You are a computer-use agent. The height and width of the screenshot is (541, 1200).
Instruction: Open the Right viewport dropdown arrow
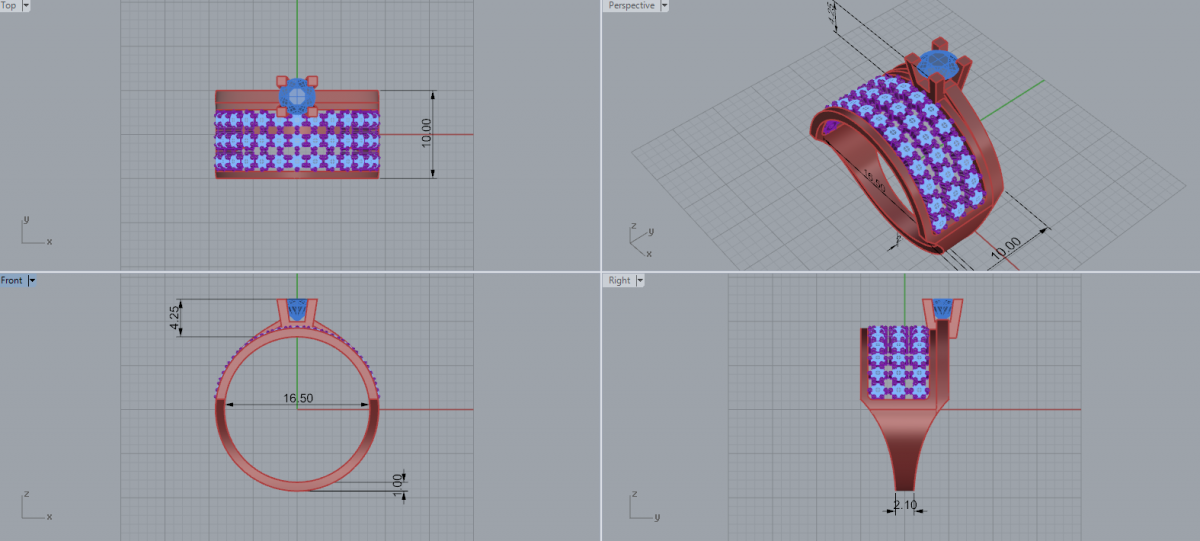click(639, 281)
